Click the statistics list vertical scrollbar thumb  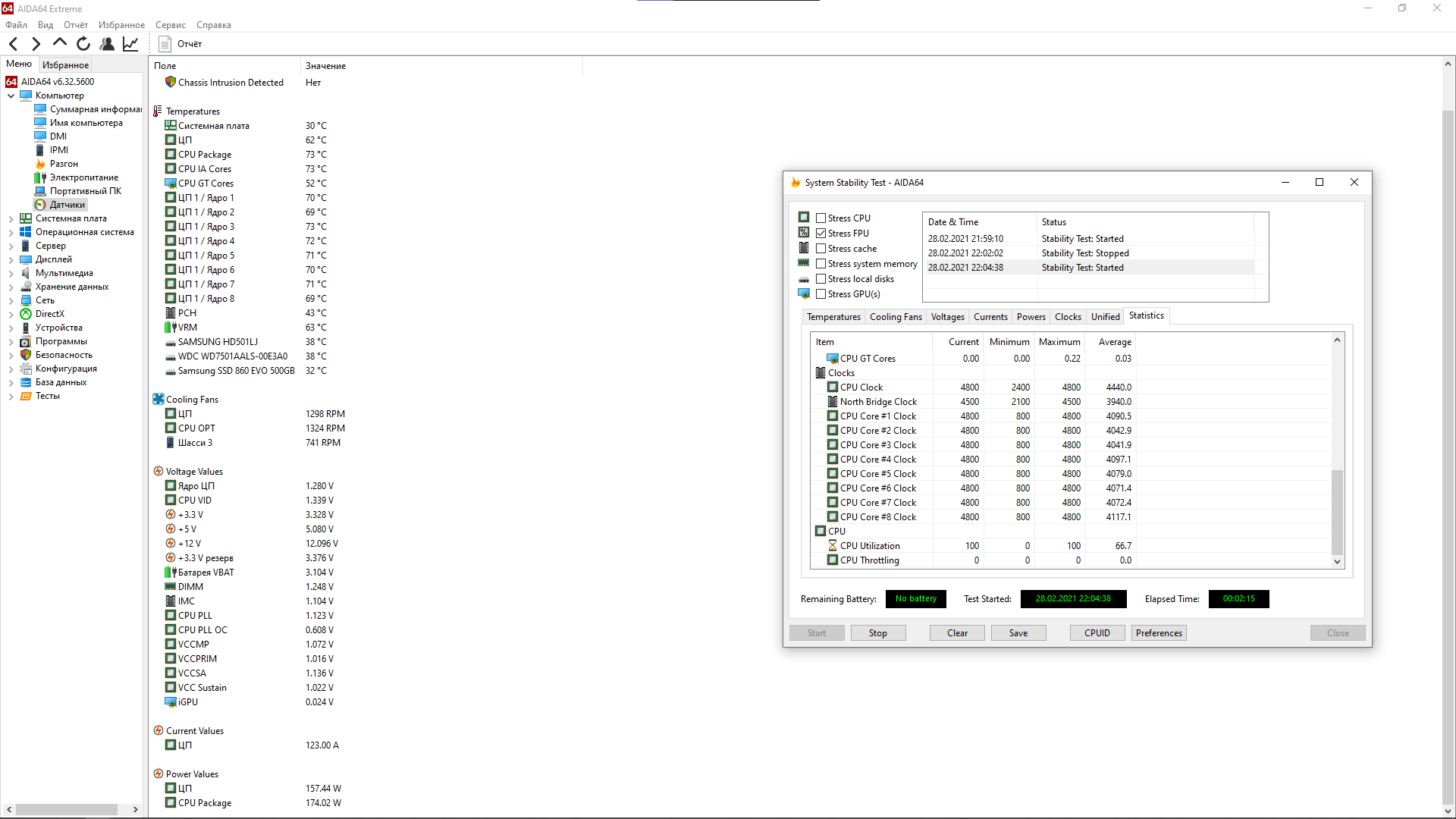point(1337,512)
